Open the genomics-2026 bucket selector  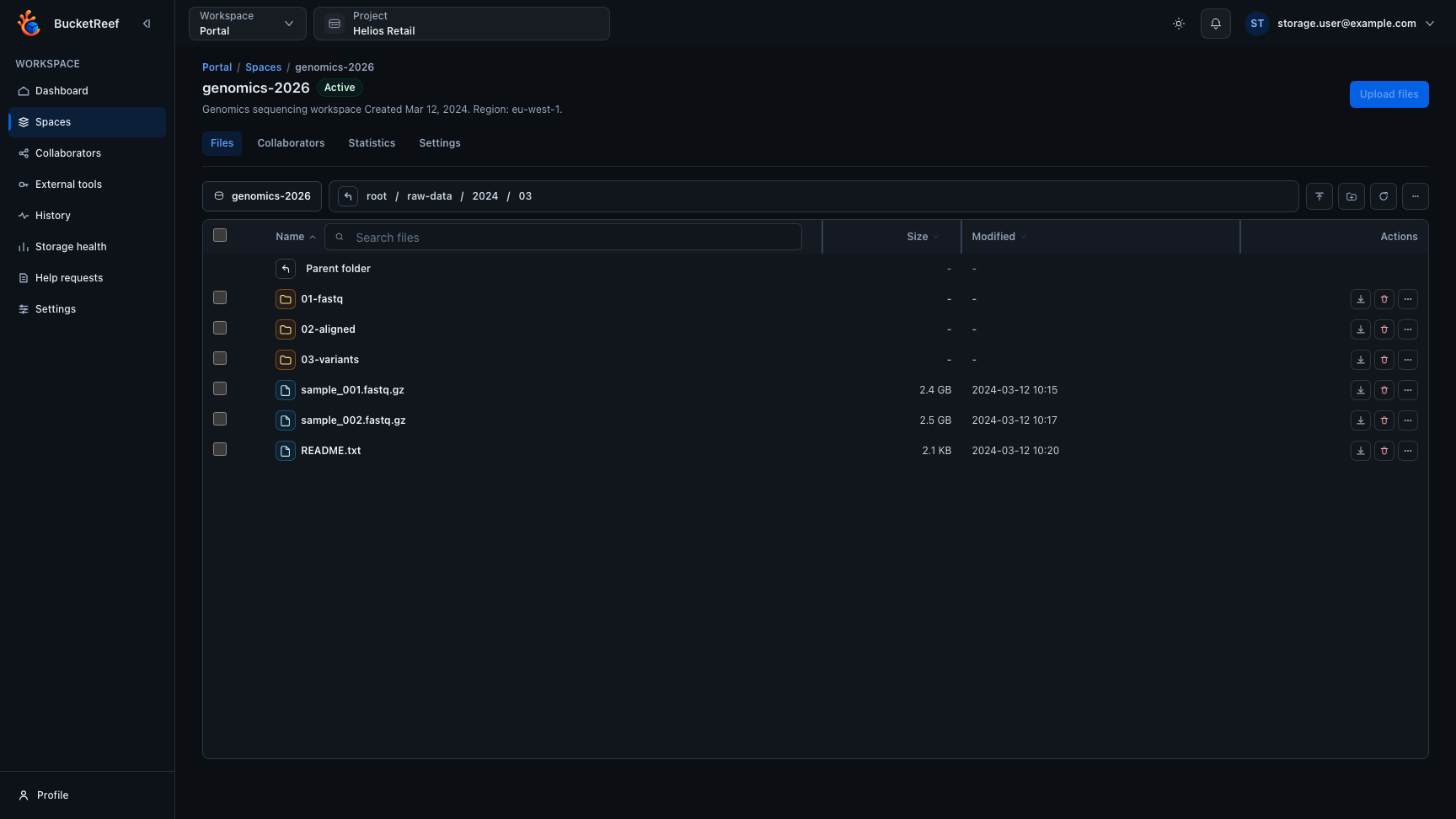click(x=262, y=196)
